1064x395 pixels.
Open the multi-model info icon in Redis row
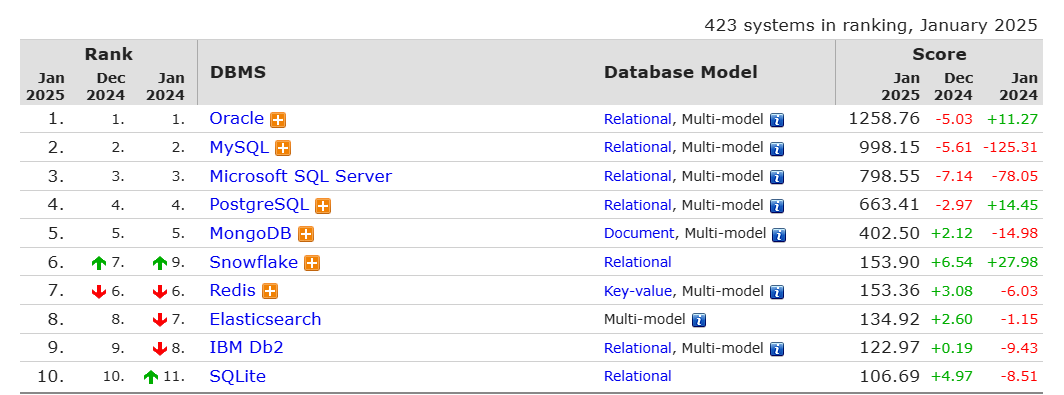point(777,292)
